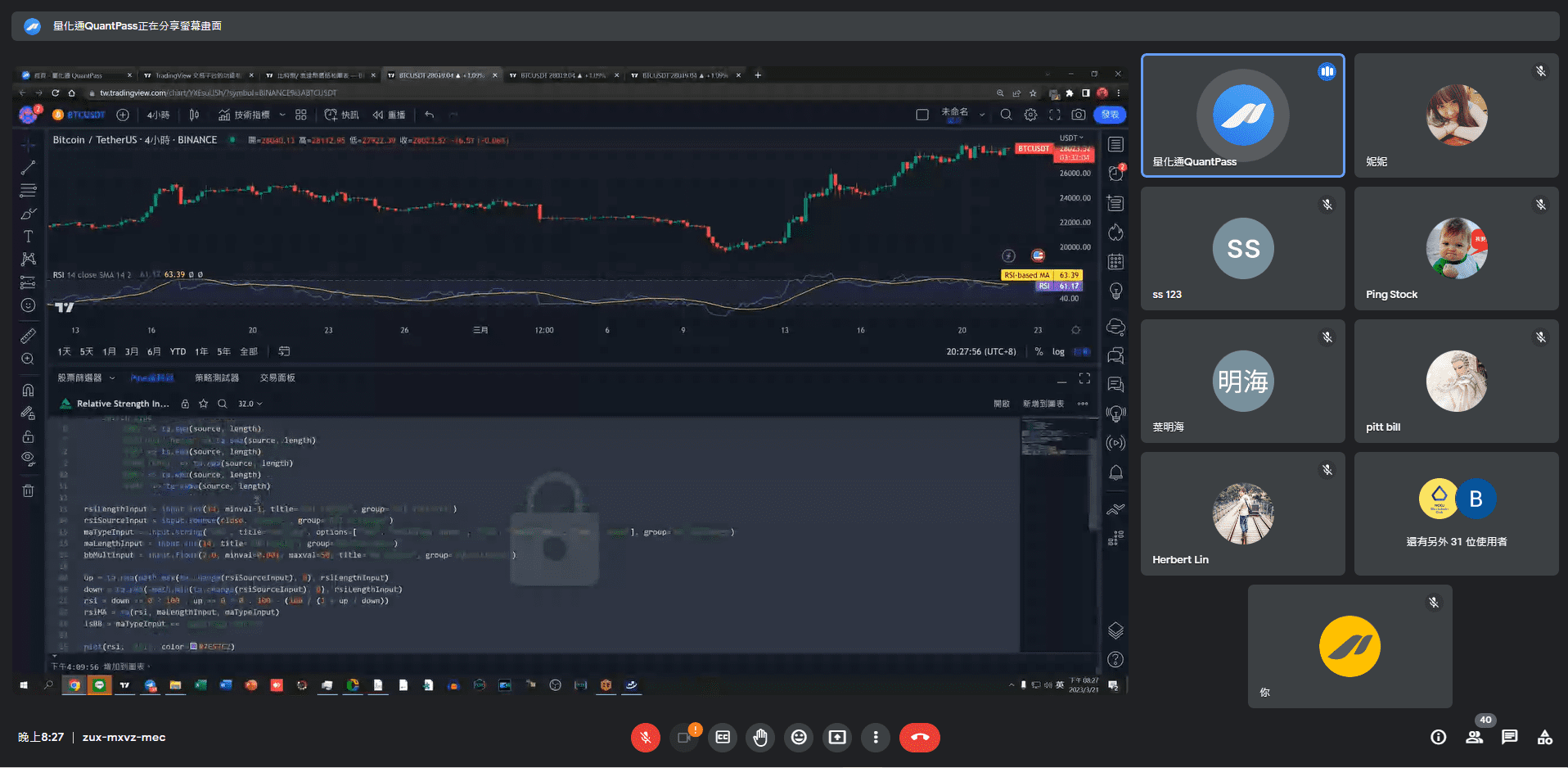This screenshot has width=1568, height=768.
Task: Open the indicator templates grid icon
Action: (301, 115)
